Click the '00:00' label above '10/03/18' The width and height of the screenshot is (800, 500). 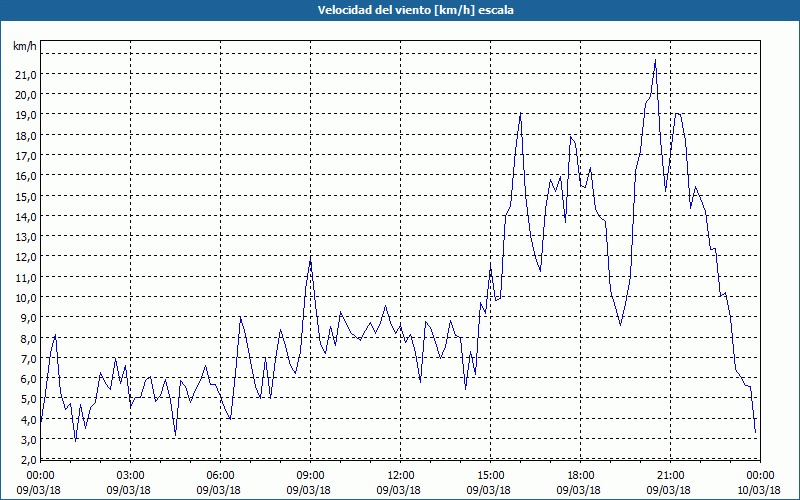761,476
